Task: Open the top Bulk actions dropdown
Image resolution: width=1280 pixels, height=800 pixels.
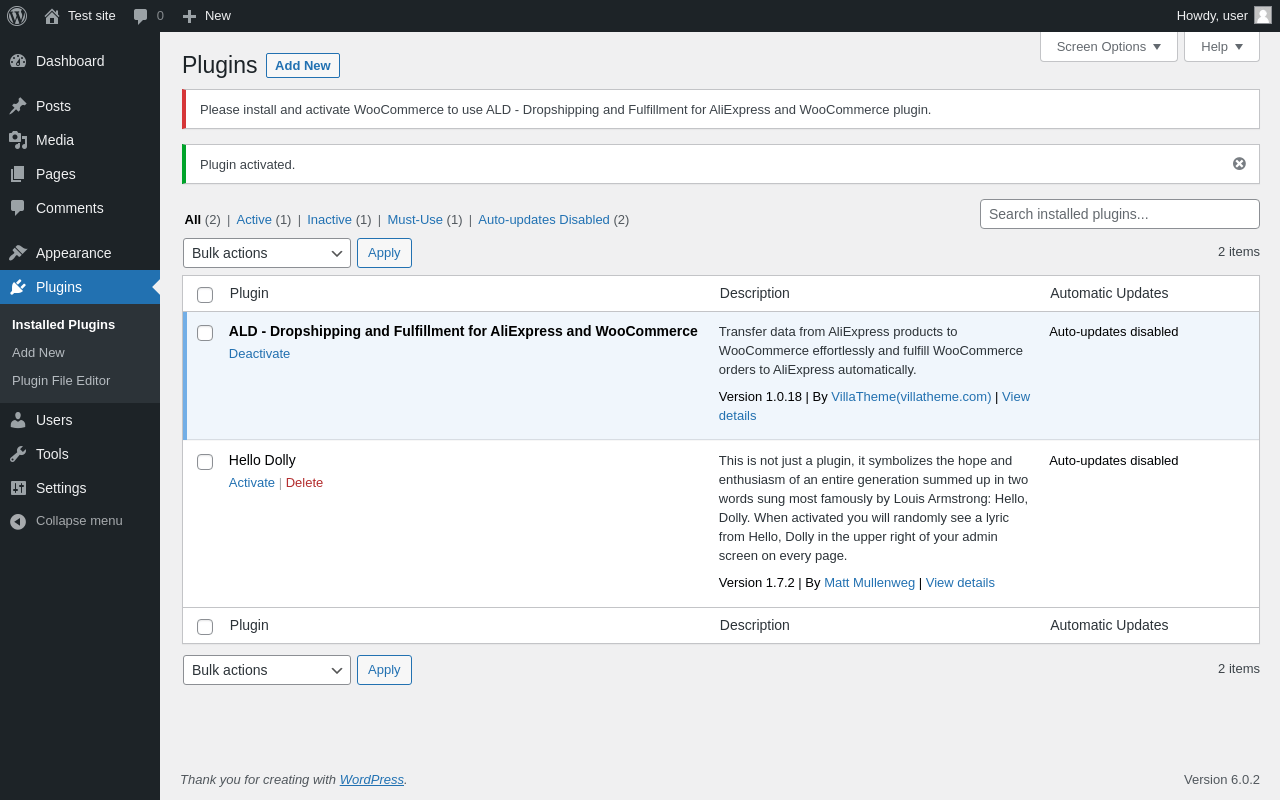Action: click(266, 253)
